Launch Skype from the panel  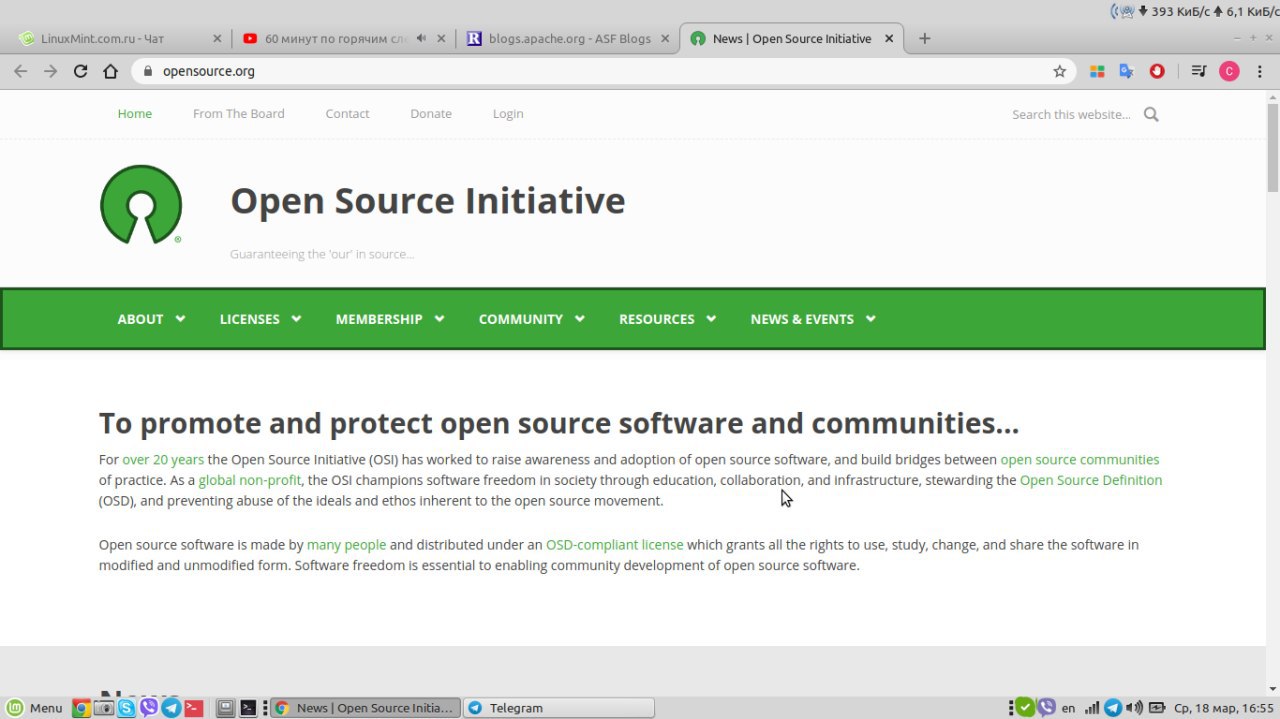pos(126,708)
